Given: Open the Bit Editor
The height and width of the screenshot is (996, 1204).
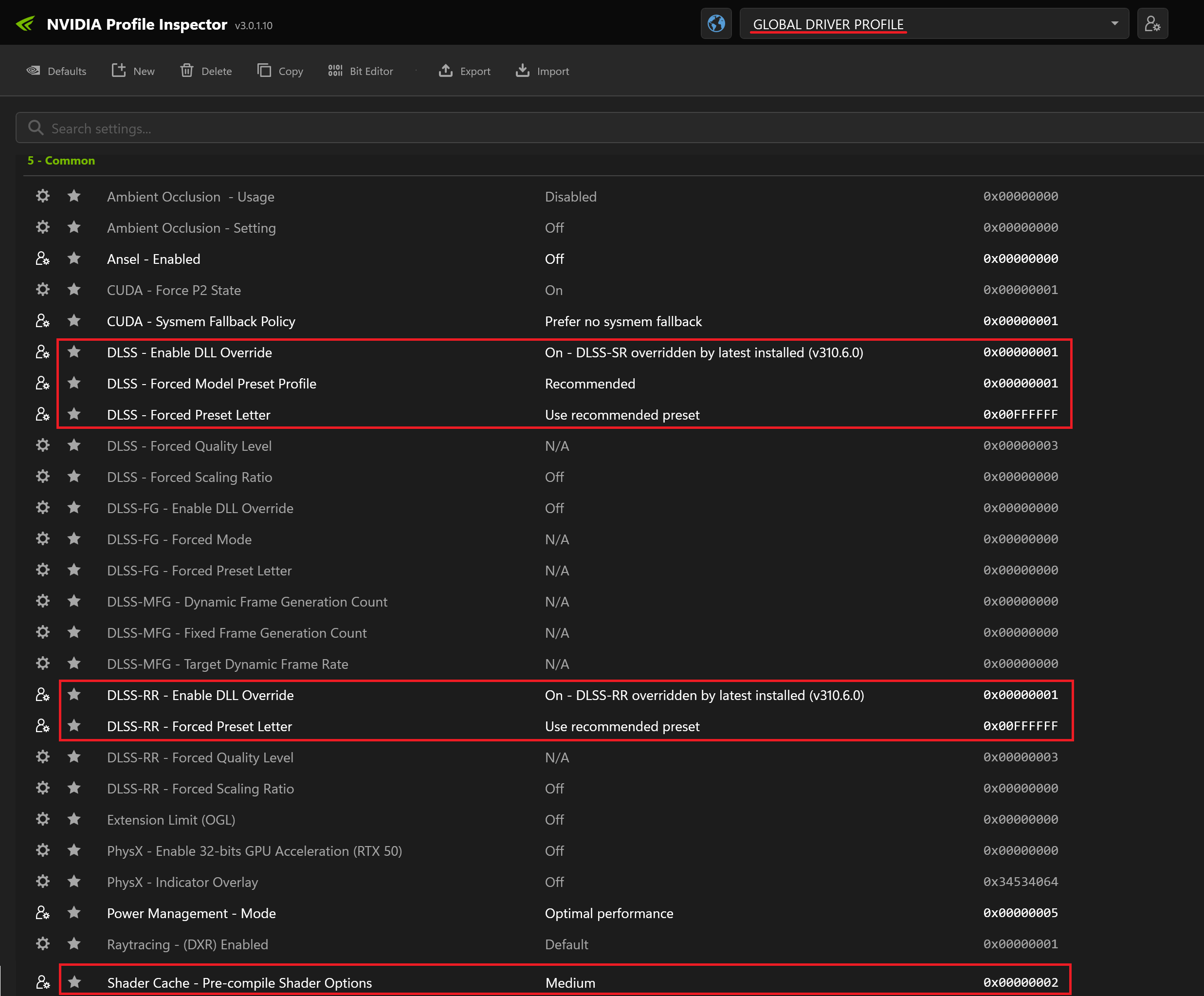Looking at the screenshot, I should point(360,71).
